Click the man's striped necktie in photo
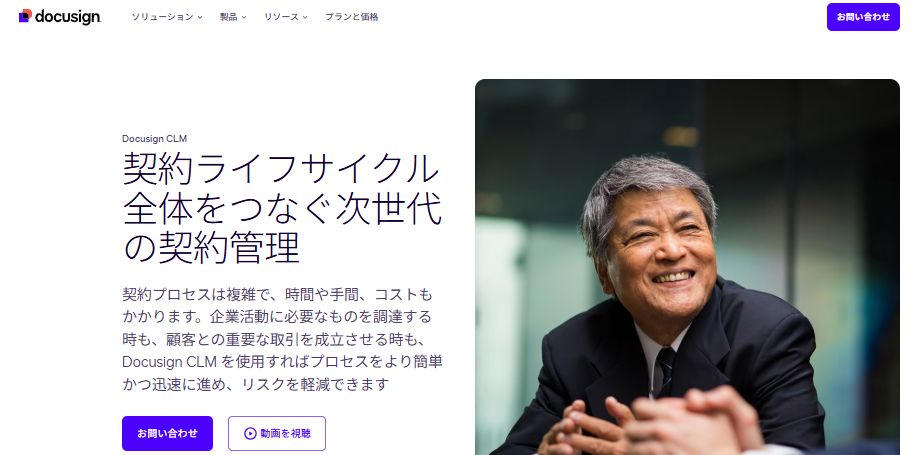 coord(665,372)
